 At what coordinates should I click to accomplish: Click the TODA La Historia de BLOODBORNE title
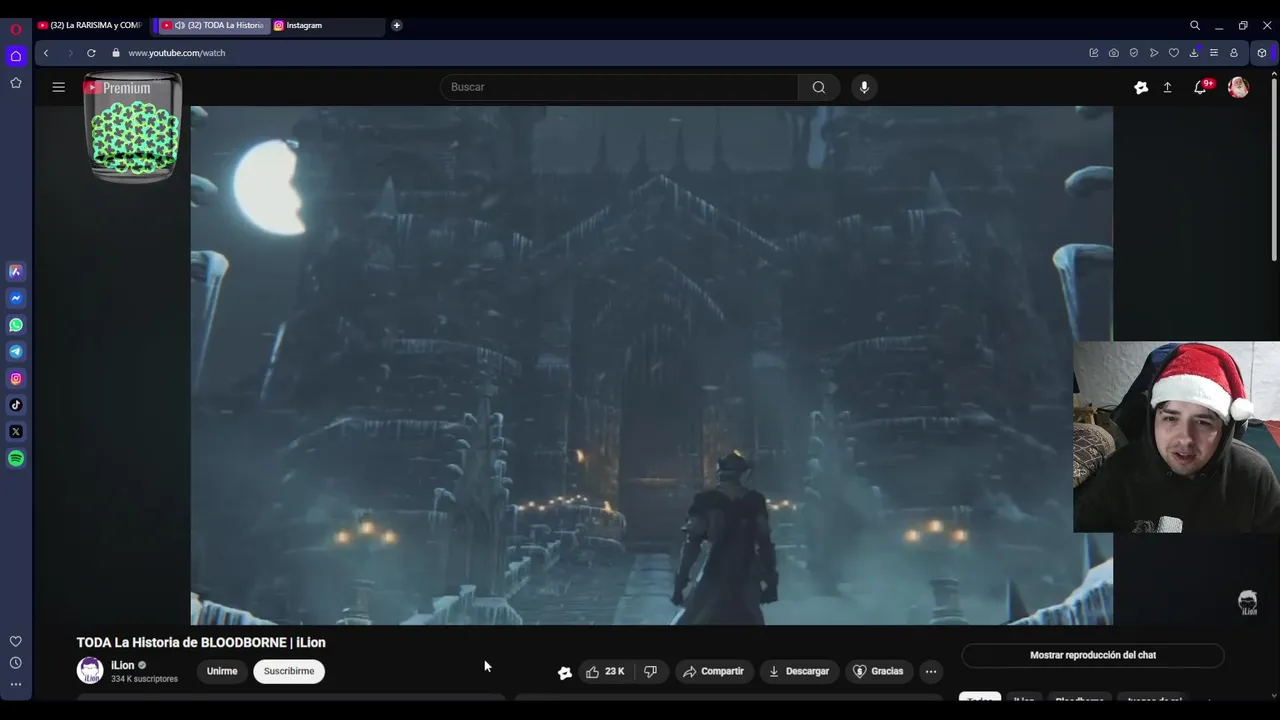[201, 642]
